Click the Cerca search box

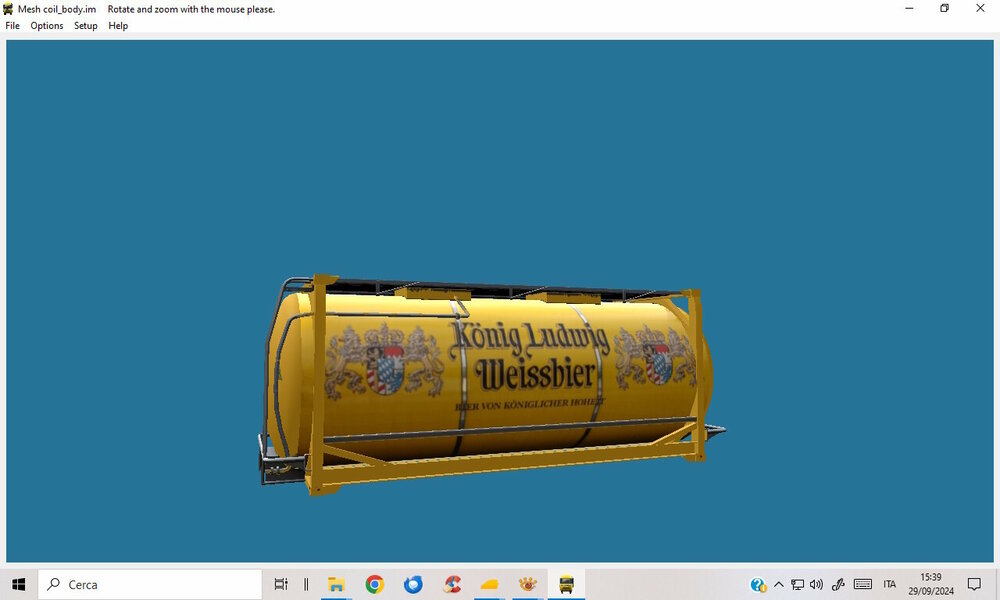[151, 584]
